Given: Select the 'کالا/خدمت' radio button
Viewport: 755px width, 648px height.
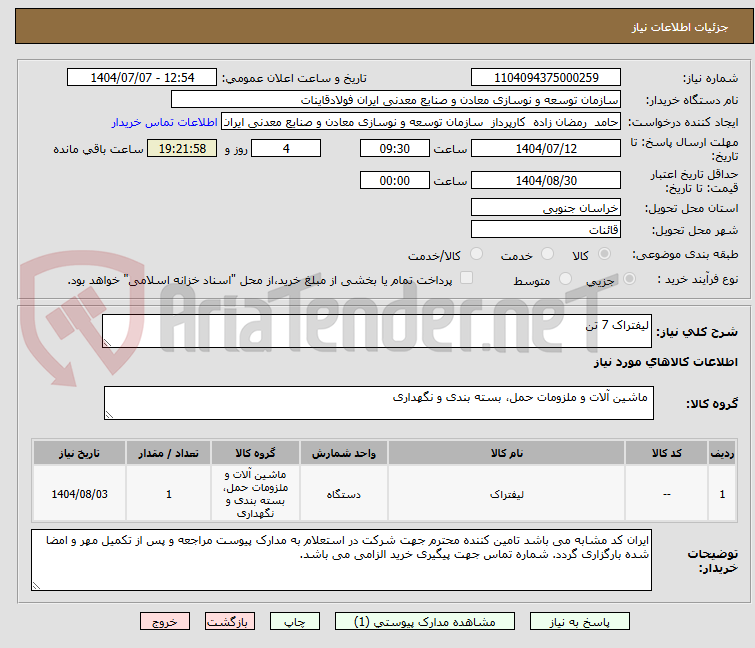Looking at the screenshot, I should click(x=476, y=254).
